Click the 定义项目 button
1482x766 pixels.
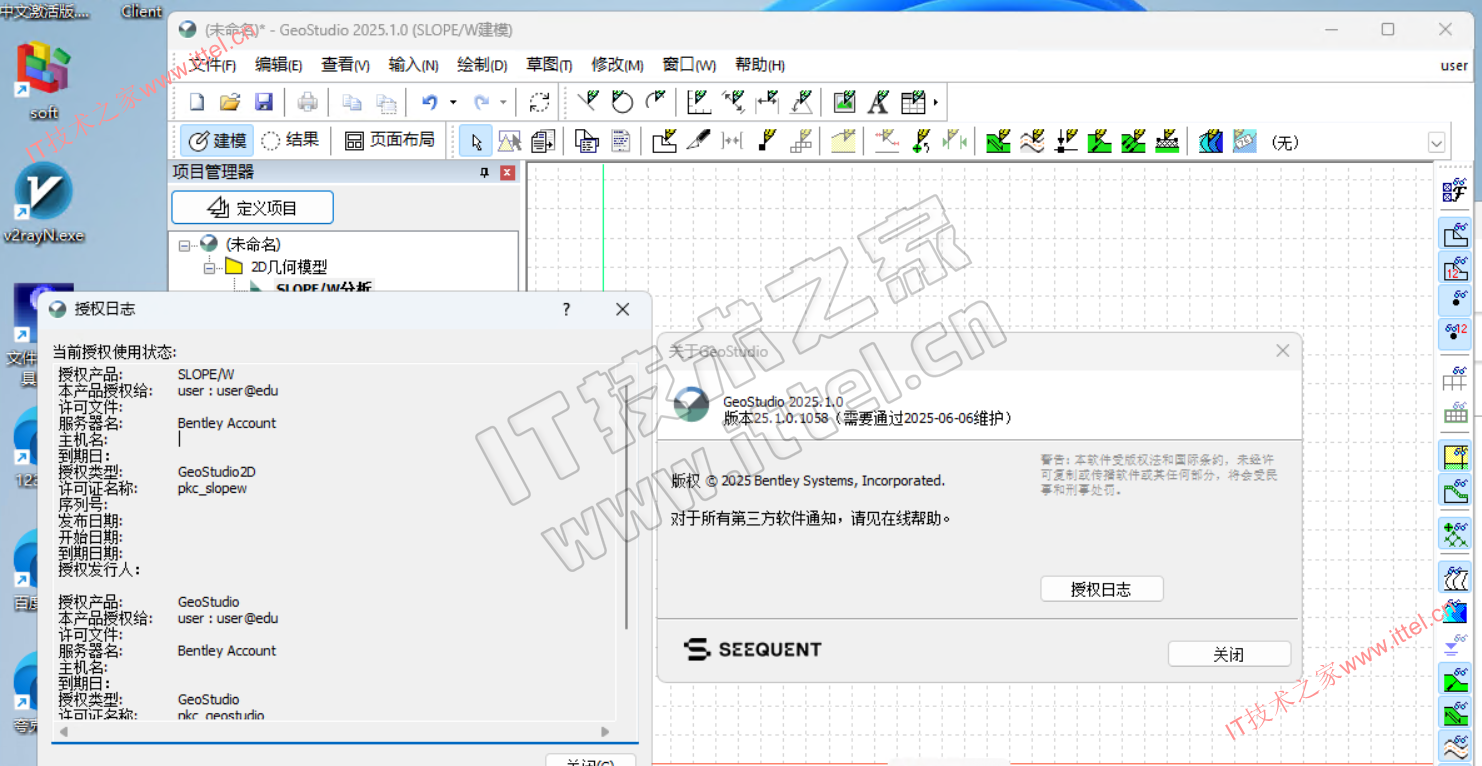[252, 208]
